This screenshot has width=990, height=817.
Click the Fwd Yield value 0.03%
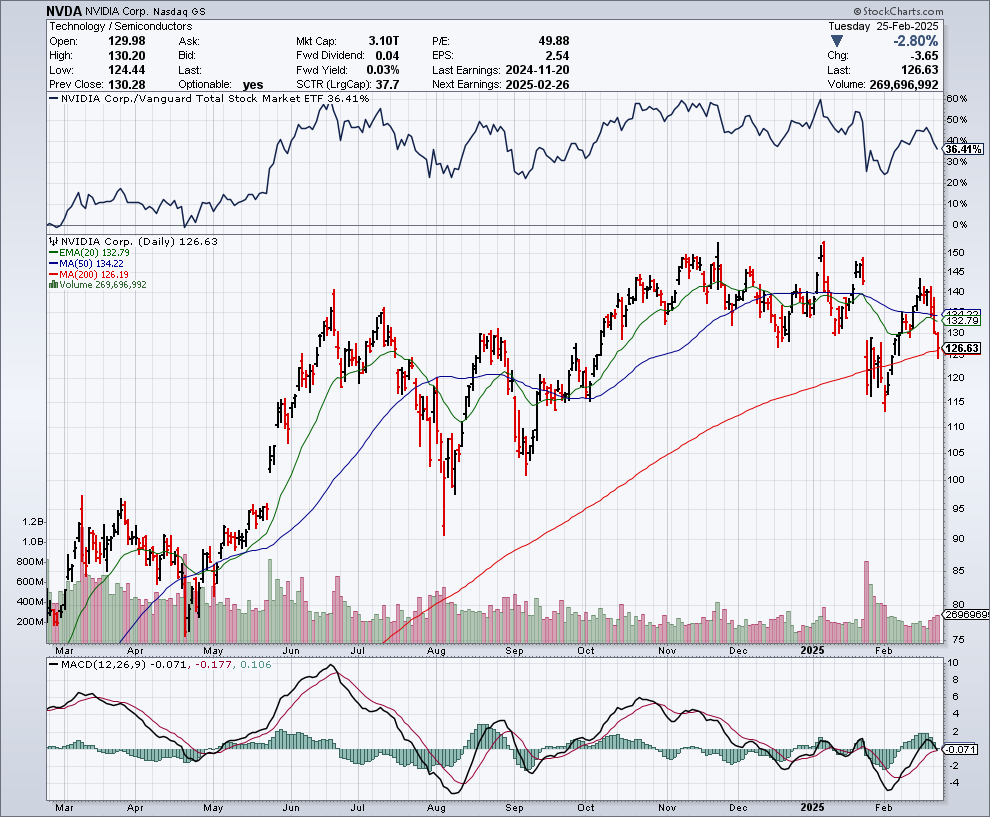383,70
